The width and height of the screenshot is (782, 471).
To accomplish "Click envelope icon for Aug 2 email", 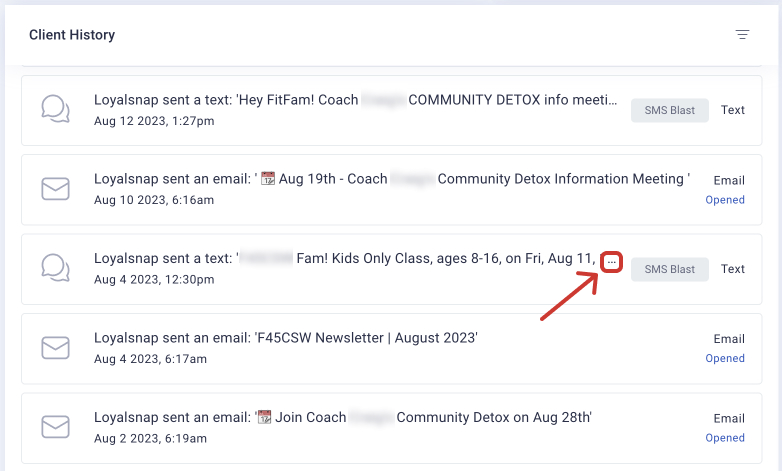I will coord(55,427).
